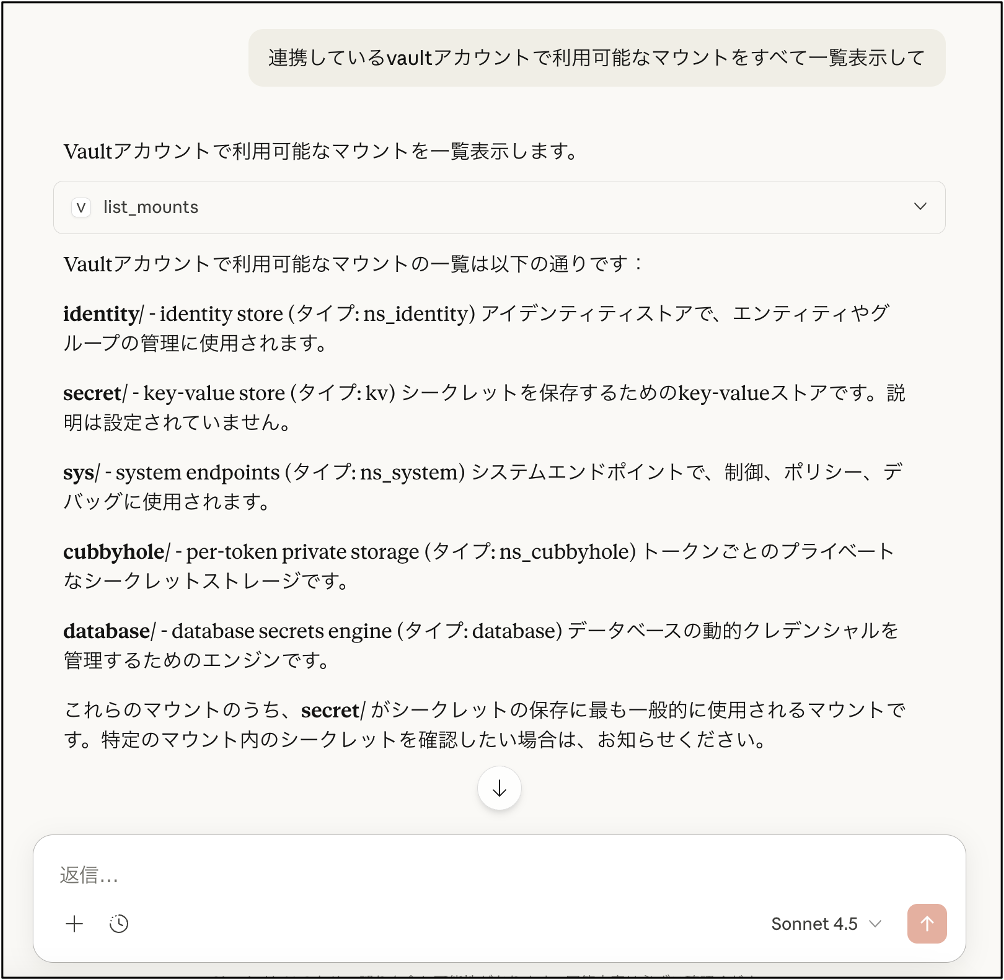Screen dimensions: 1004x980
Task: Open the Sonnet 4.5 model dropdown
Action: (x=826, y=924)
